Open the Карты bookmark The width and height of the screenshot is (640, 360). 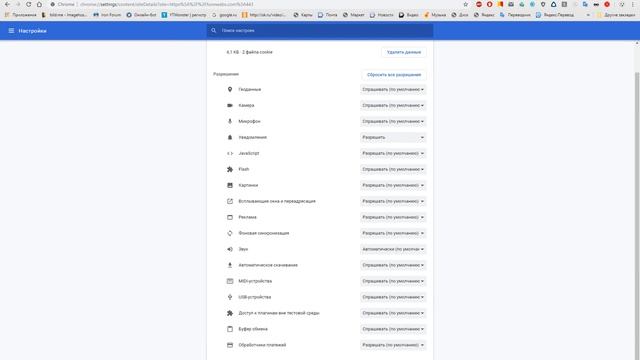(x=303, y=15)
